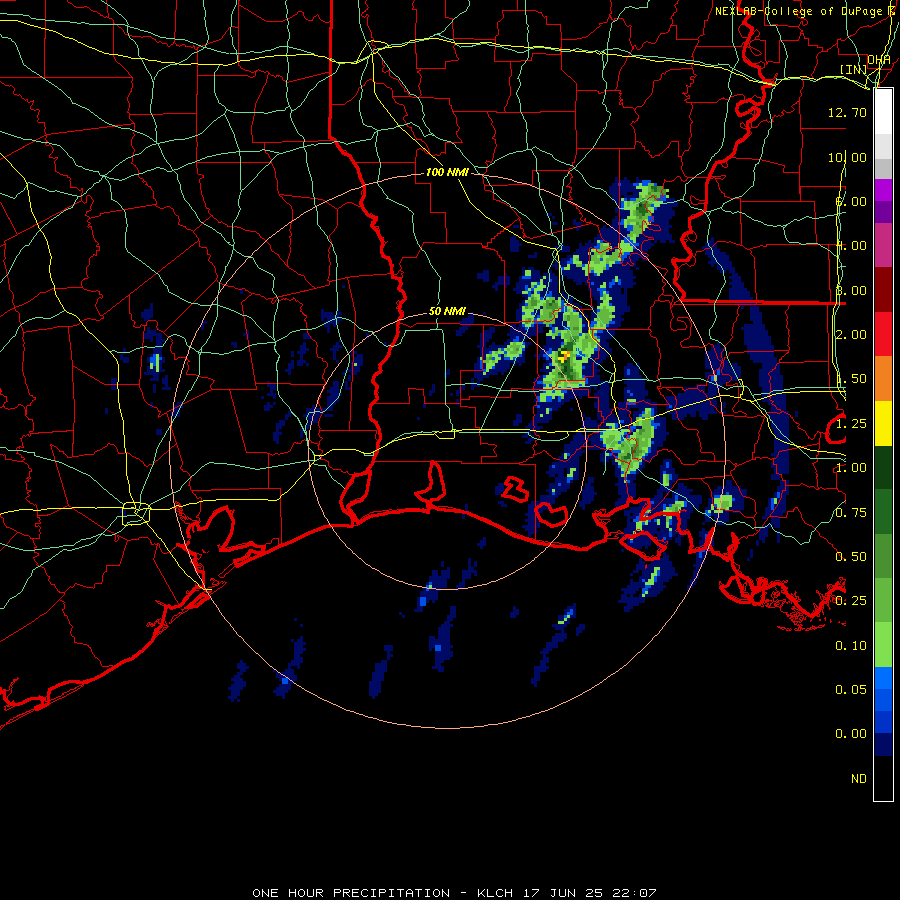Click the 0.25 legend value

coord(851,601)
